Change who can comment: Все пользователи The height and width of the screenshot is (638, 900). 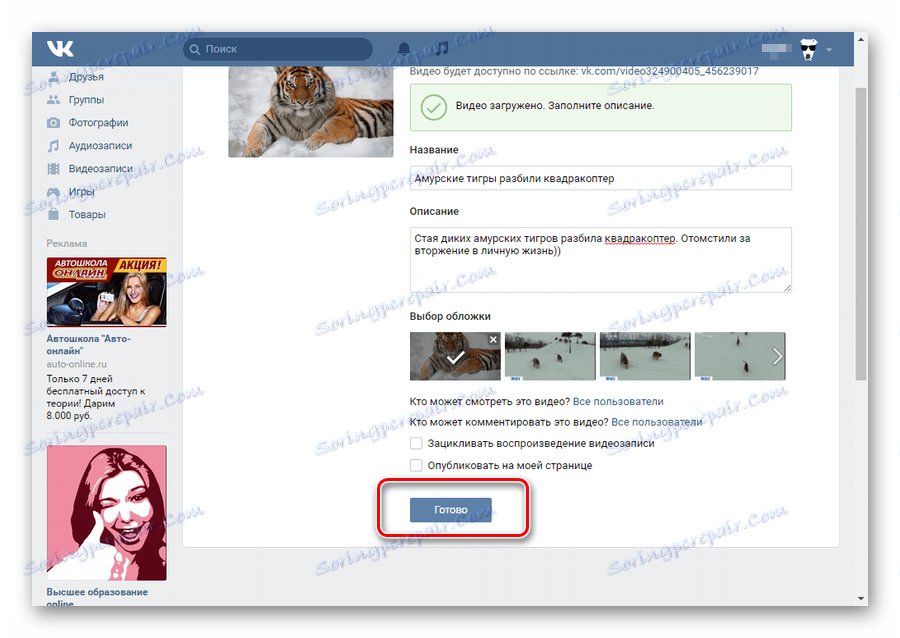tap(657, 422)
